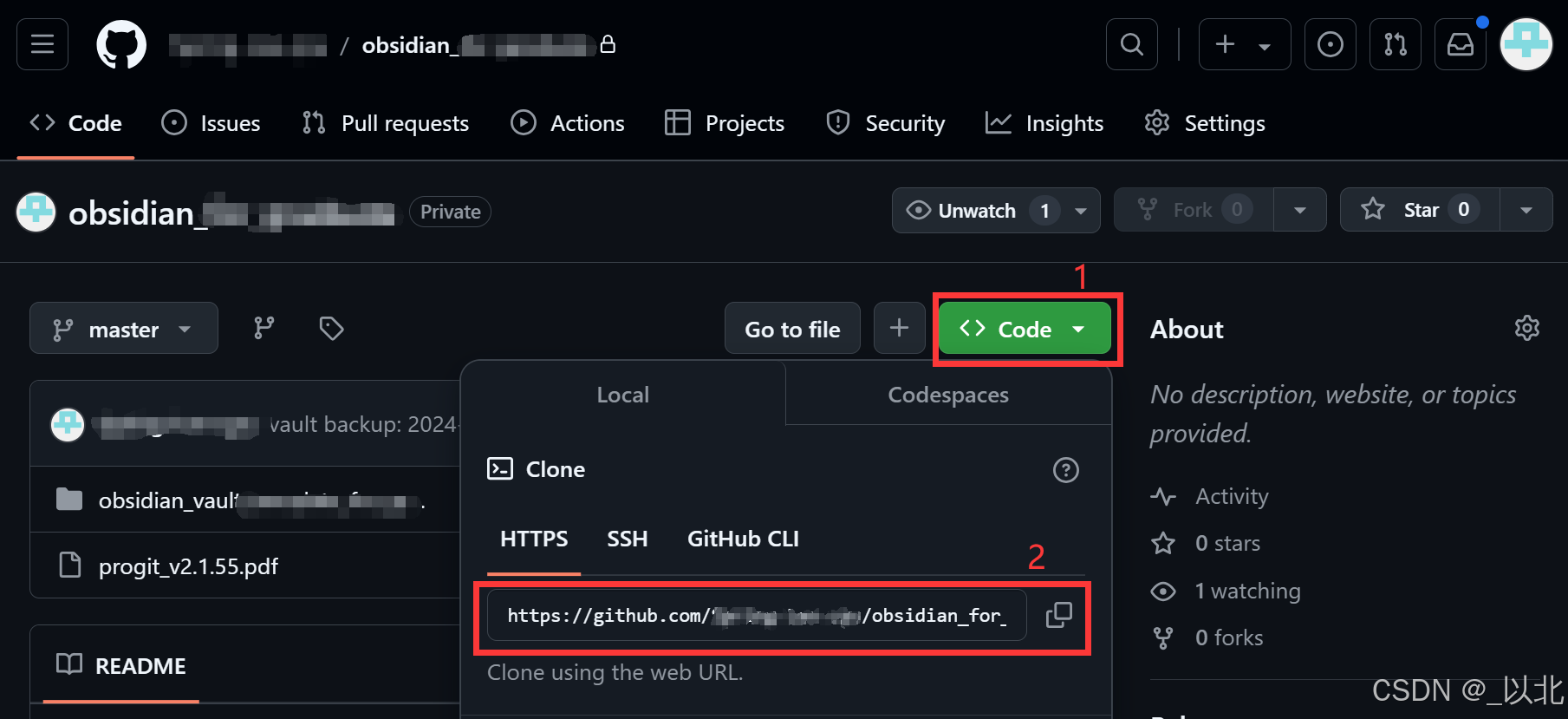Open the issues shortcut icon in header
1568x719 pixels.
tap(1331, 44)
